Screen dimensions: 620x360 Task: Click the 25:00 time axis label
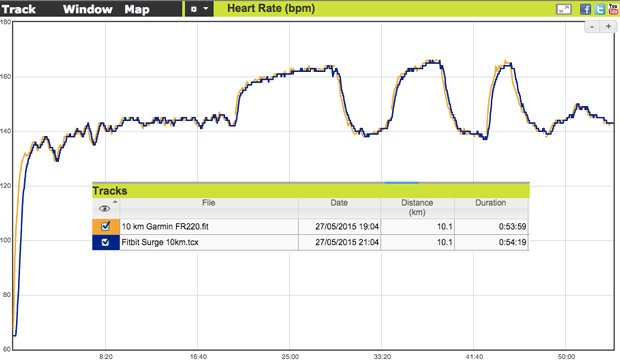point(290,356)
